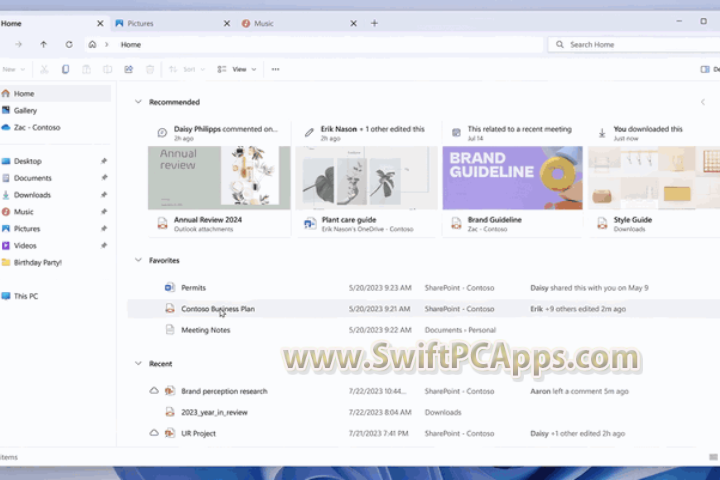
Task: Collapse the Favorites section
Action: point(138,260)
